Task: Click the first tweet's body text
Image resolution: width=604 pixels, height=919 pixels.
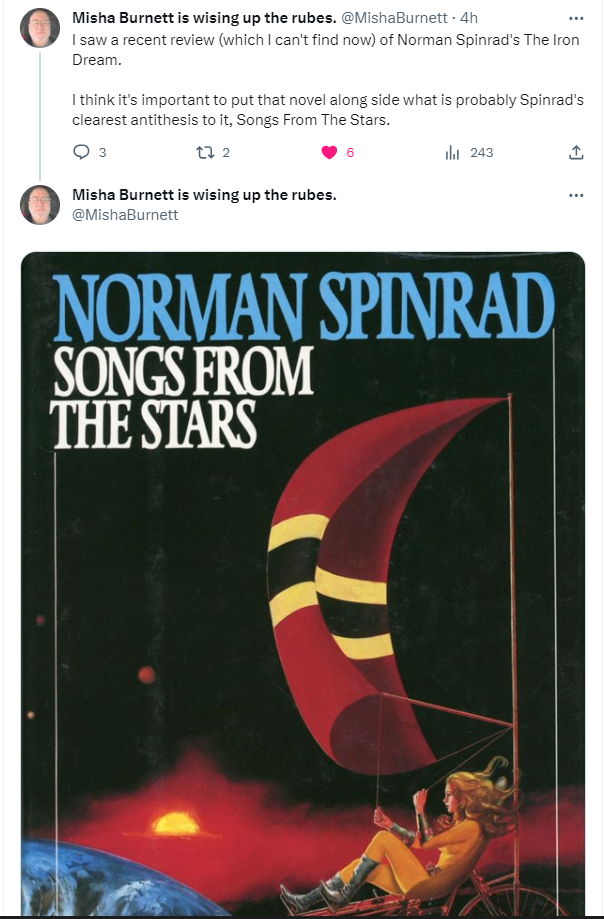Action: click(x=328, y=80)
